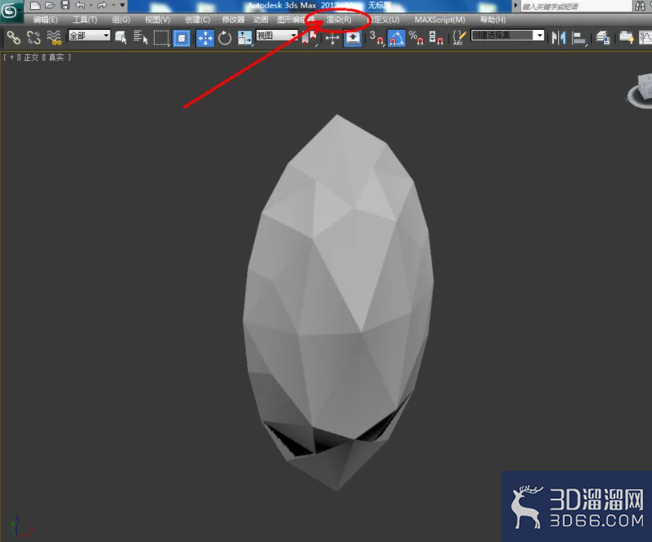Open the 帮助(H) menu
This screenshot has height=542, width=652.
pyautogui.click(x=493, y=20)
